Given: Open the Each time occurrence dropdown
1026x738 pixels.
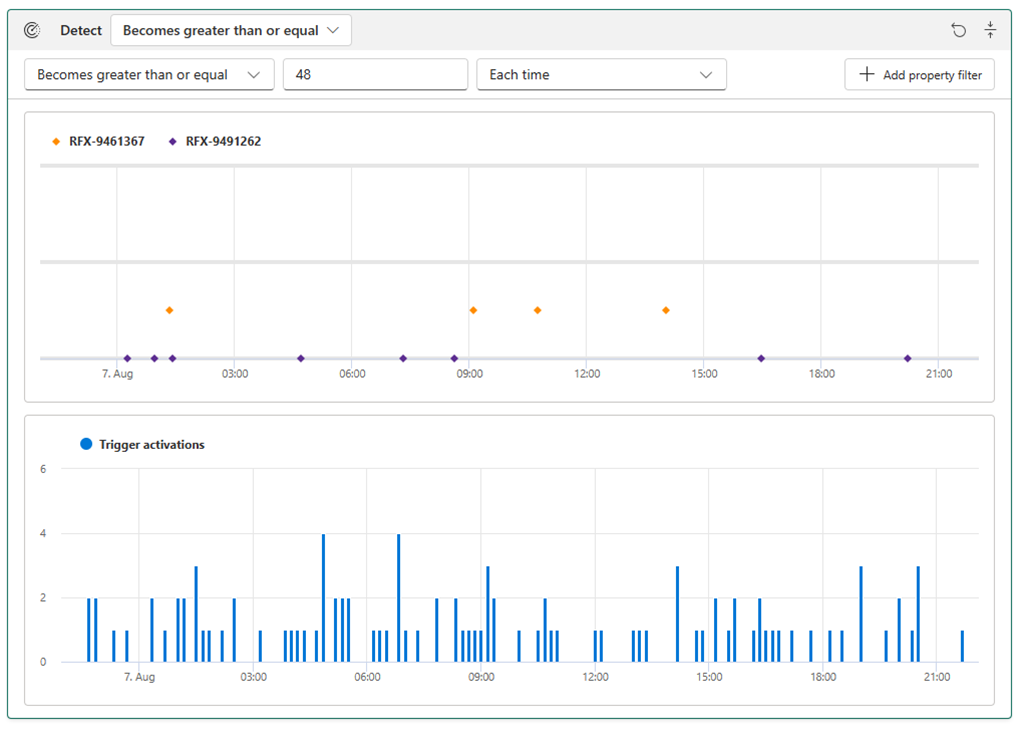Looking at the screenshot, I should pyautogui.click(x=601, y=75).
